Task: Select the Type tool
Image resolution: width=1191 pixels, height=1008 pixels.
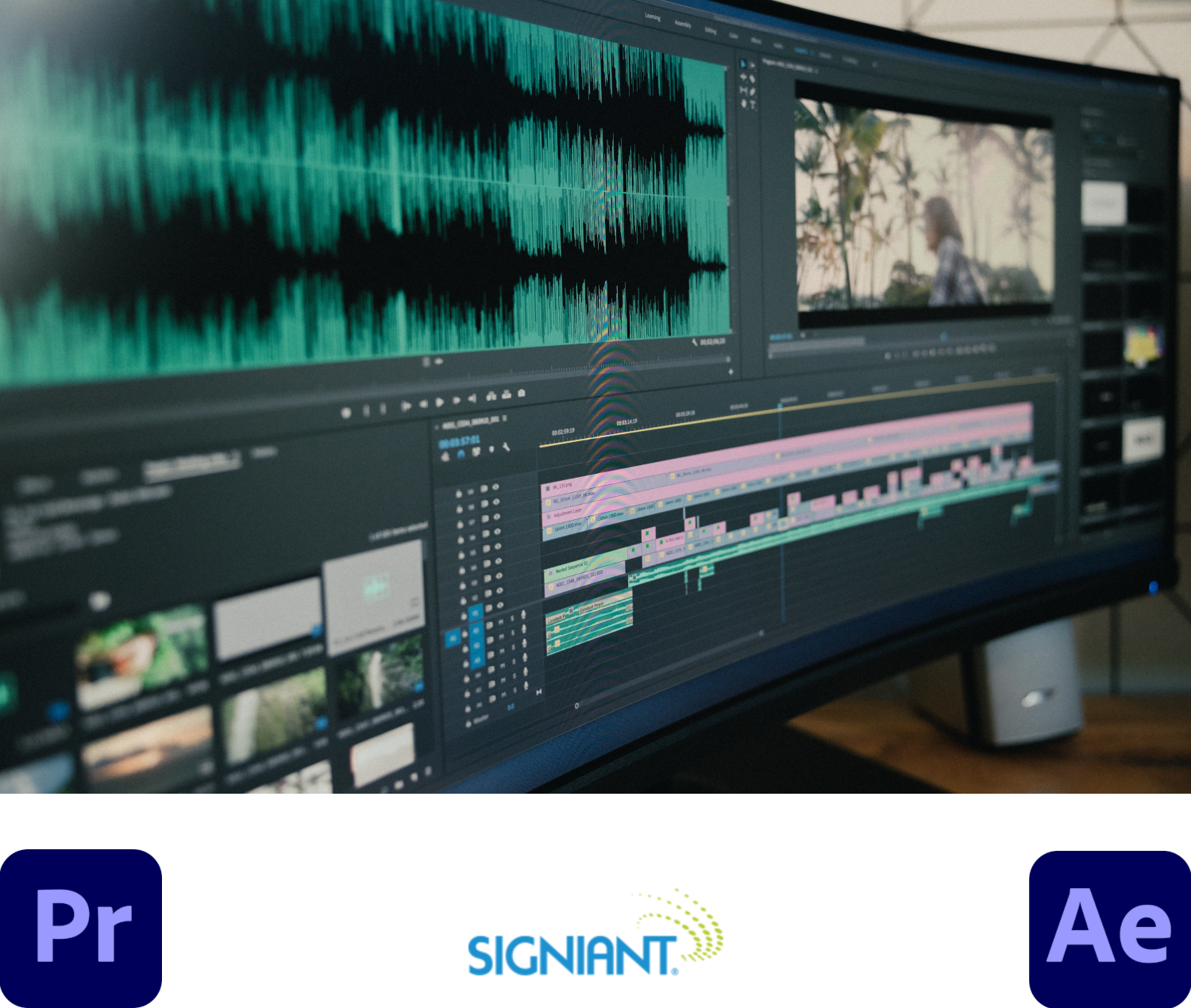Action: tap(753, 105)
